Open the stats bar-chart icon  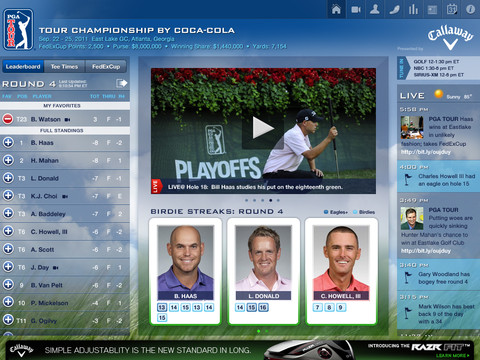[x=413, y=9]
